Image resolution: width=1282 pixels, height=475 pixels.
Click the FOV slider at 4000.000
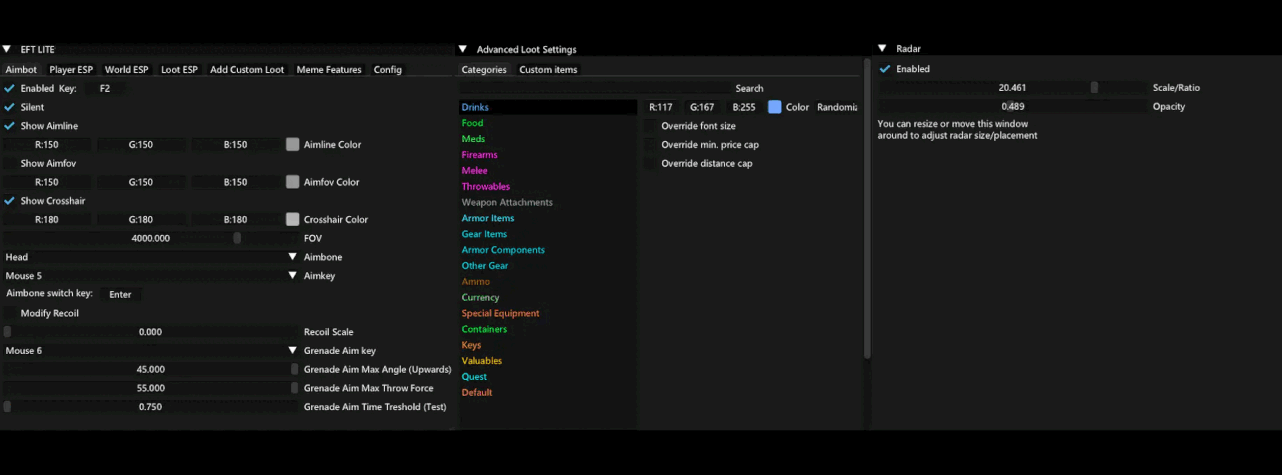(x=151, y=238)
